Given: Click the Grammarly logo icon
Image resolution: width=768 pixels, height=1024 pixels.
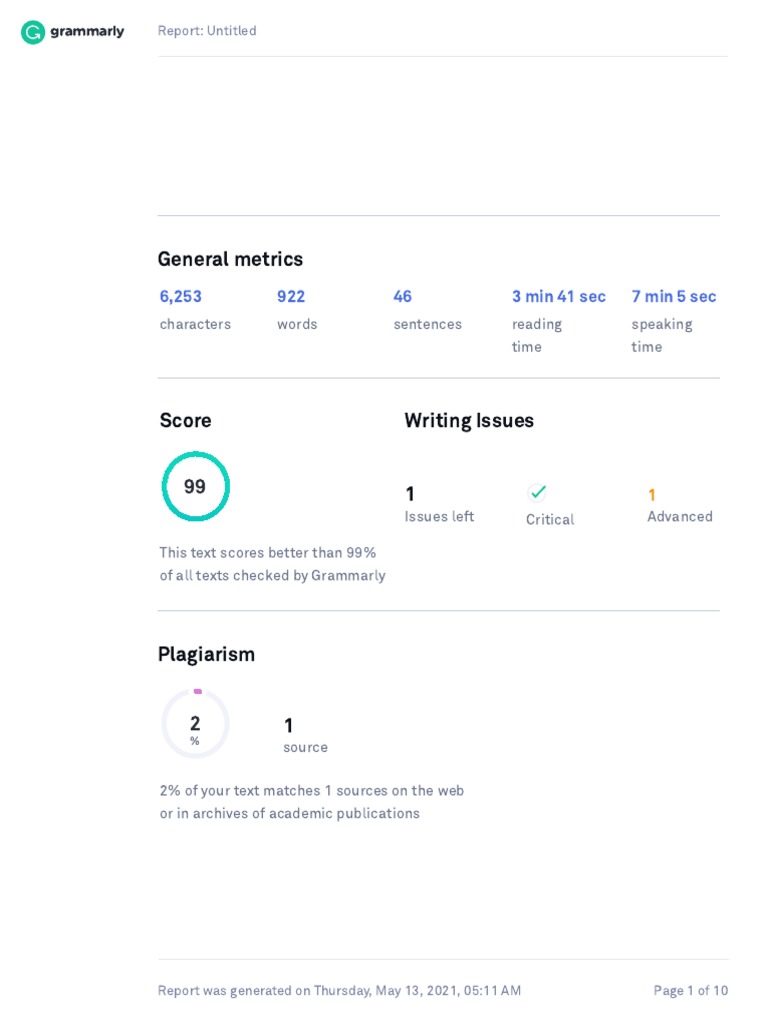Looking at the screenshot, I should (x=33, y=32).
